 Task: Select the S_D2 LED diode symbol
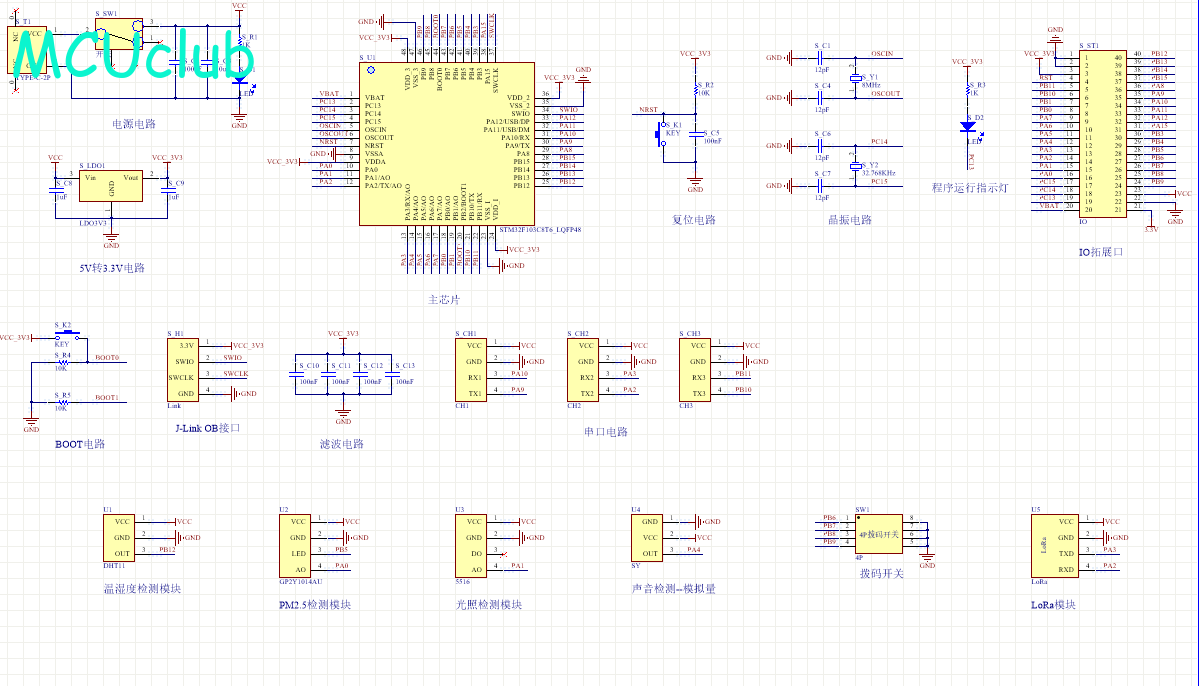(968, 127)
